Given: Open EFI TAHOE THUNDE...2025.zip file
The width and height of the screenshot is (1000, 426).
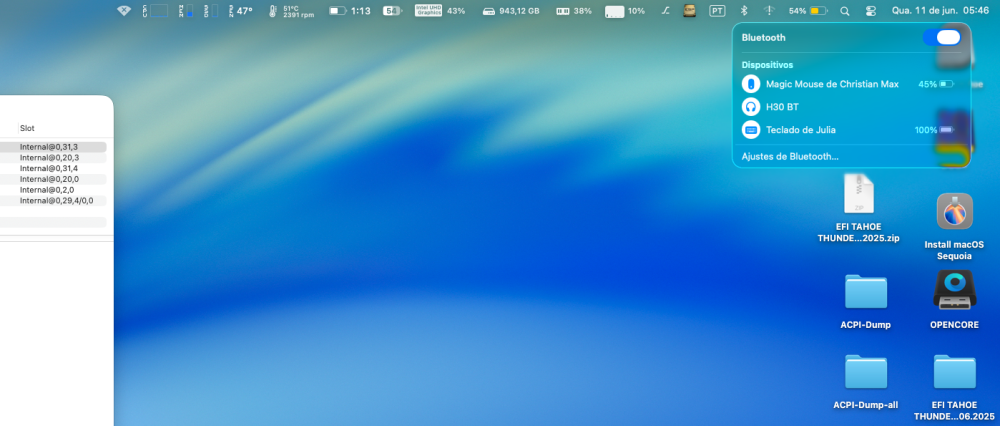Looking at the screenshot, I should [x=858, y=209].
